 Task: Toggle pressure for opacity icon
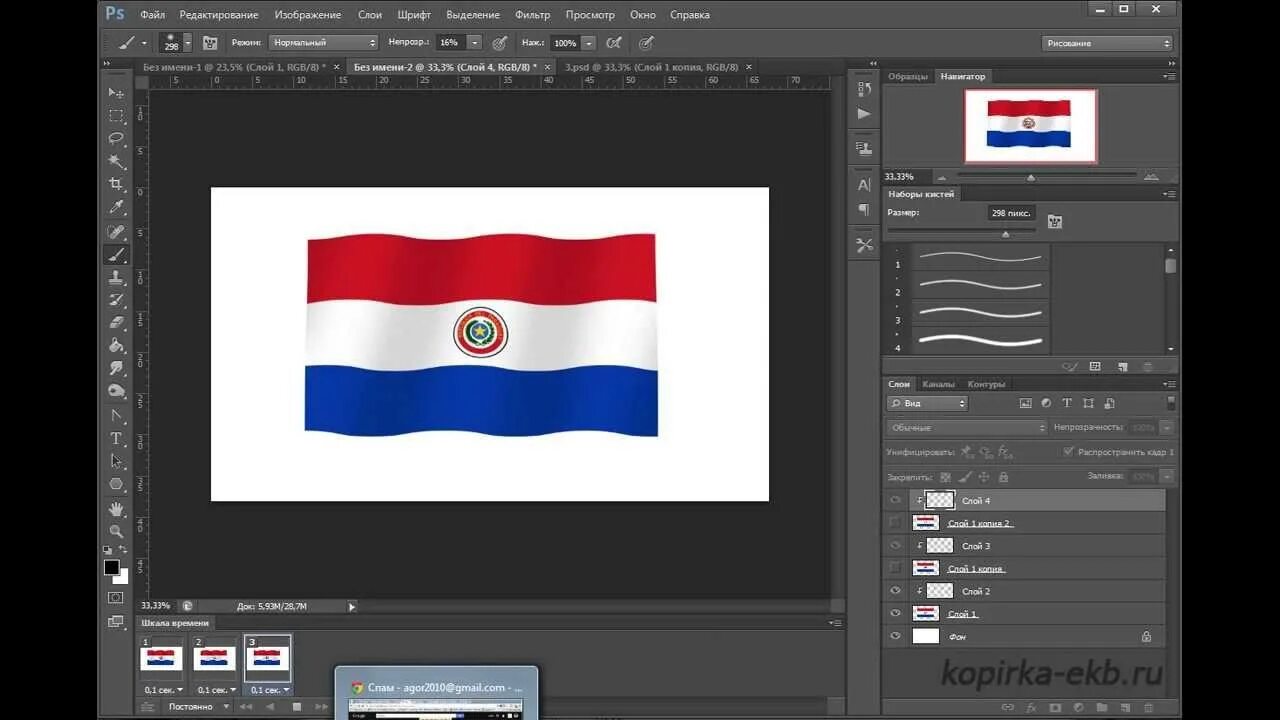499,43
